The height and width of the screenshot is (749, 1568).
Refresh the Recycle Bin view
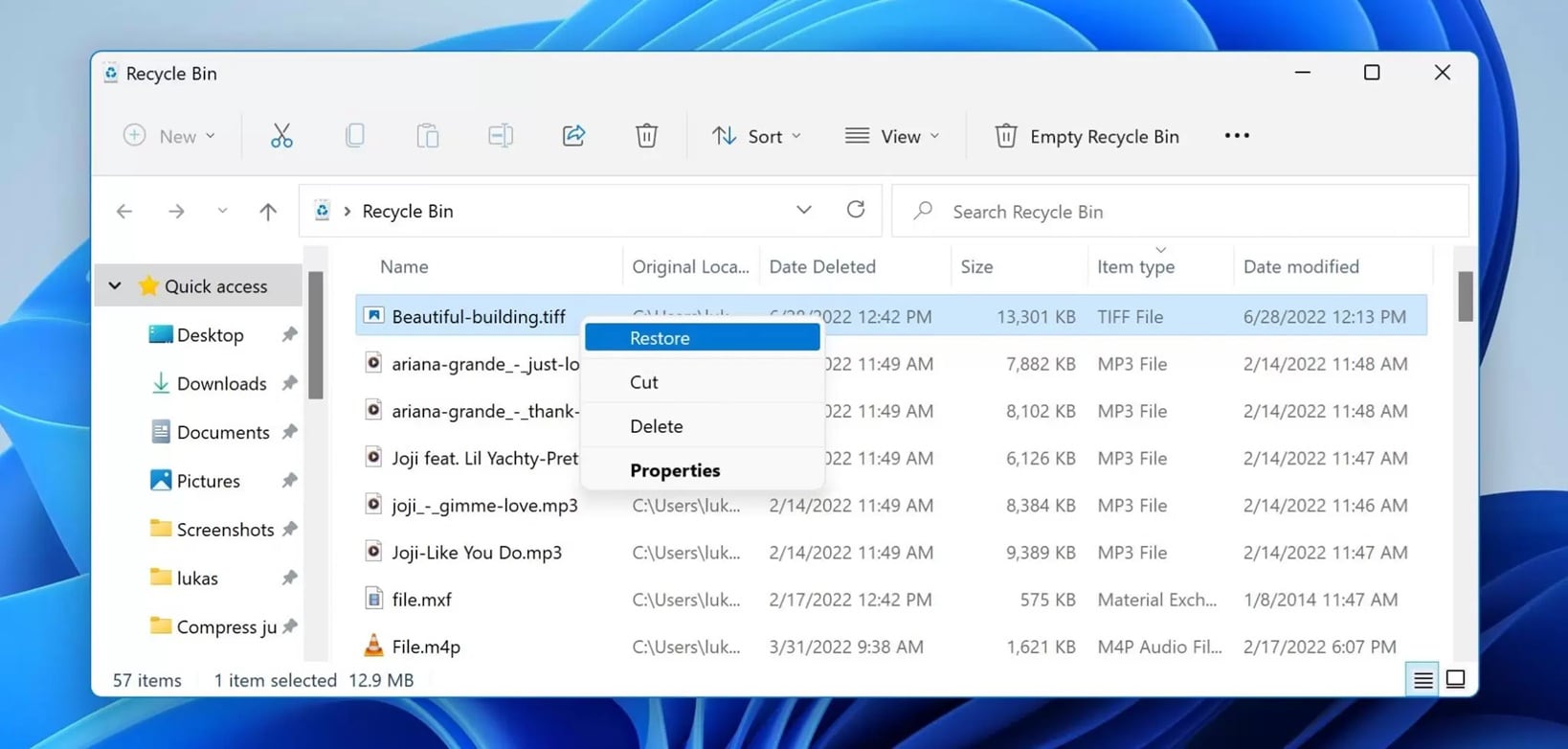coord(856,210)
